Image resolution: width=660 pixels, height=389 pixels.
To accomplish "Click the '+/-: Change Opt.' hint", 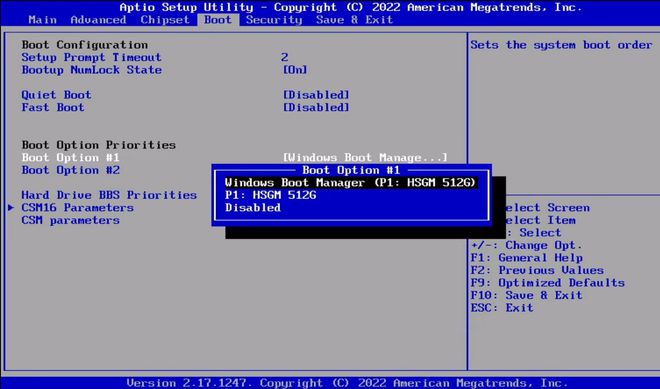I will pyautogui.click(x=527, y=245).
